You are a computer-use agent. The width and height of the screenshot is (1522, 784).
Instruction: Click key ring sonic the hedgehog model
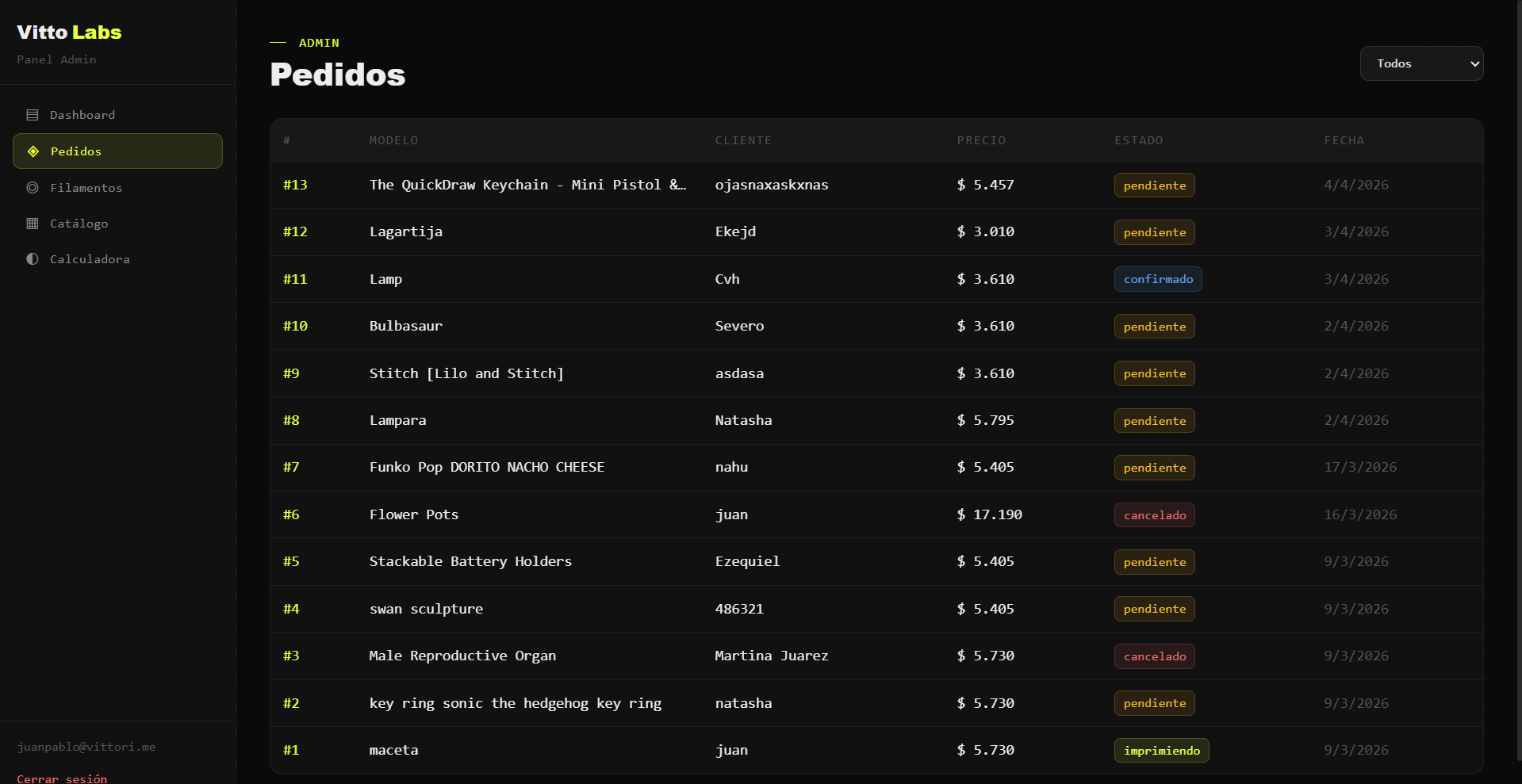coord(516,703)
